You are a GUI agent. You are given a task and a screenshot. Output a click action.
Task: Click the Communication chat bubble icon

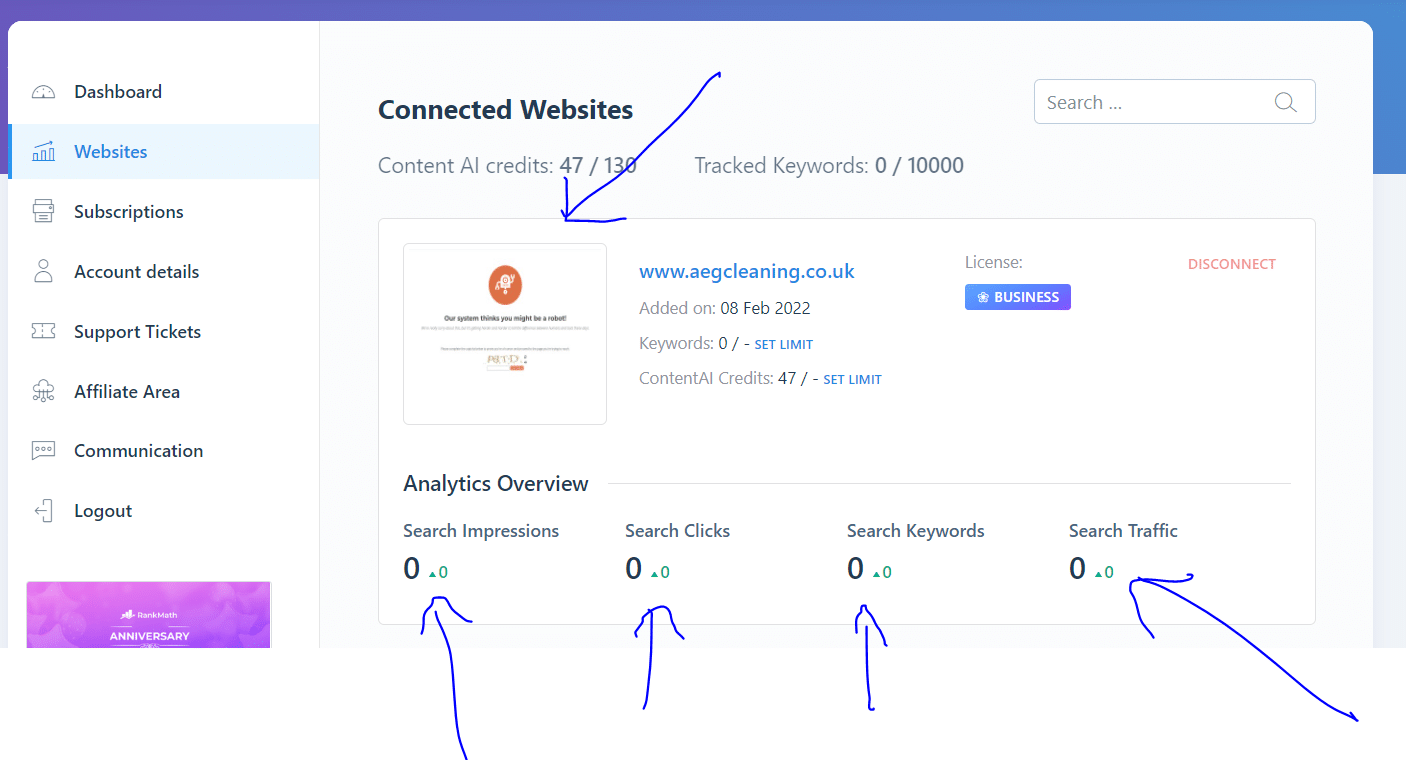click(43, 450)
